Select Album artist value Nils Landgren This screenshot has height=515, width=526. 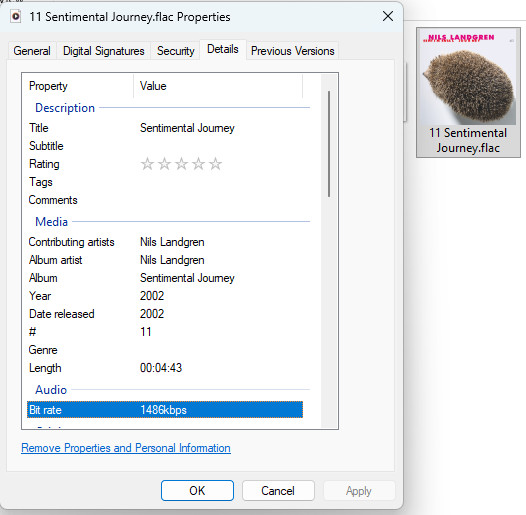(x=172, y=260)
